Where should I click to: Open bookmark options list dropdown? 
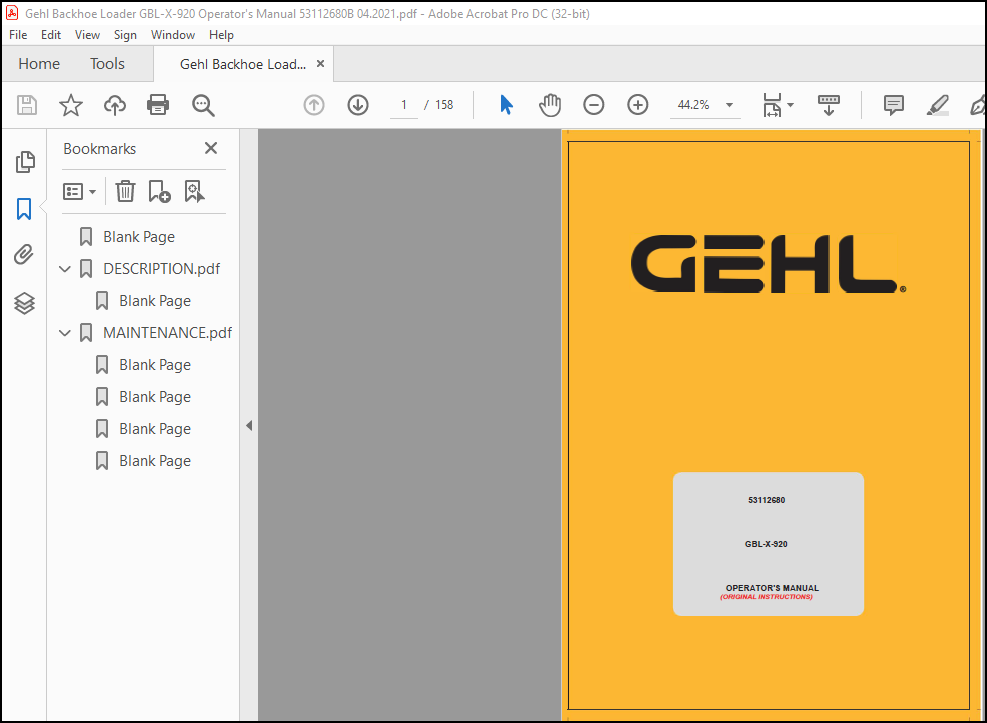pyautogui.click(x=79, y=191)
